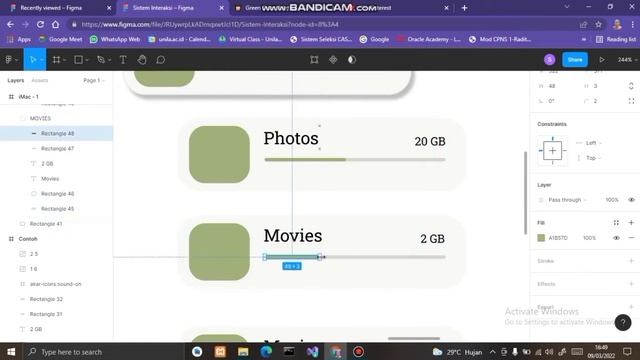Screen dimensions: 640x360
Task: Switch to the Assets tab
Action: coord(40,80)
